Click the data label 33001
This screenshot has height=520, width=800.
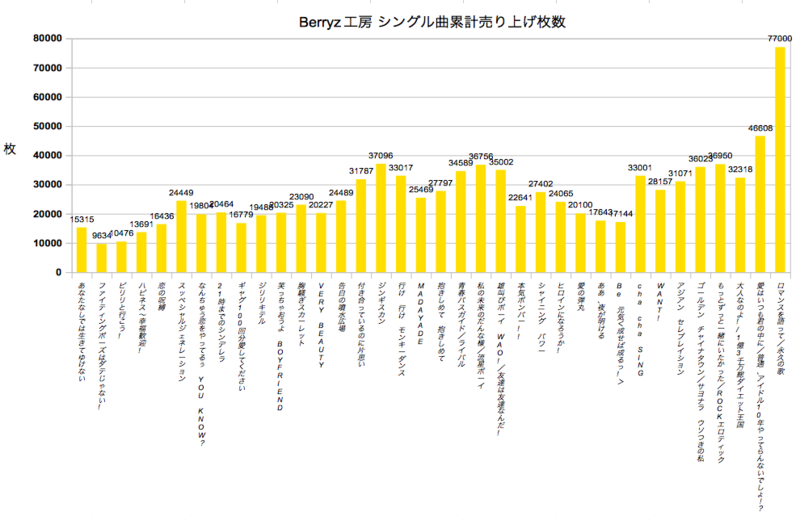pos(640,167)
